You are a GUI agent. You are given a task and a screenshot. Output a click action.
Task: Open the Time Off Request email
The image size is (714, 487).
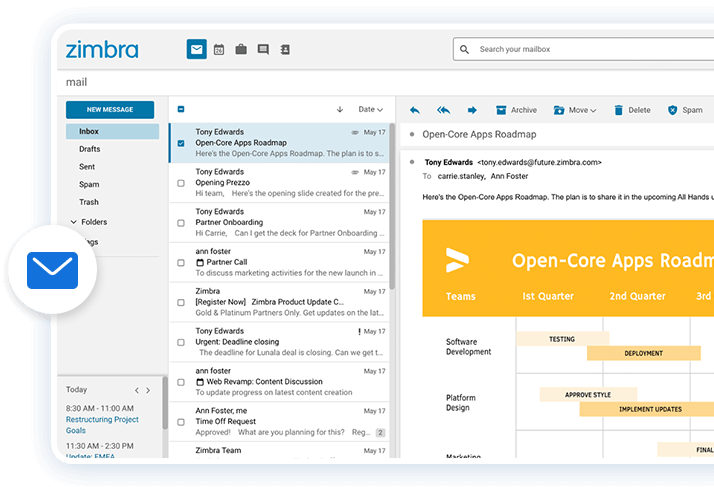tap(279, 422)
